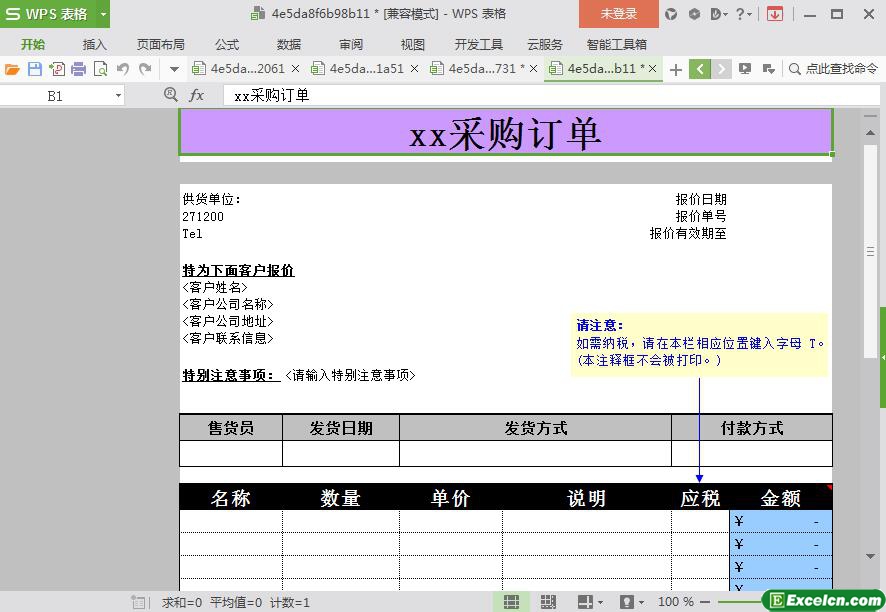Open the Name Box dropdown showing B1

click(x=118, y=96)
